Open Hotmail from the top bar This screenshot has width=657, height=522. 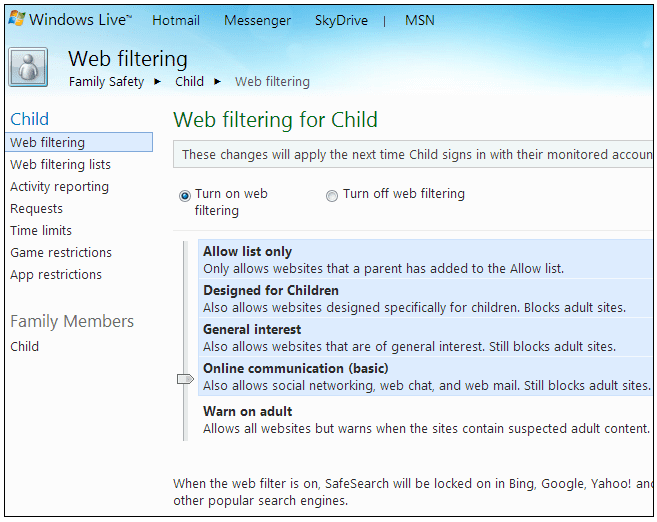[176, 20]
